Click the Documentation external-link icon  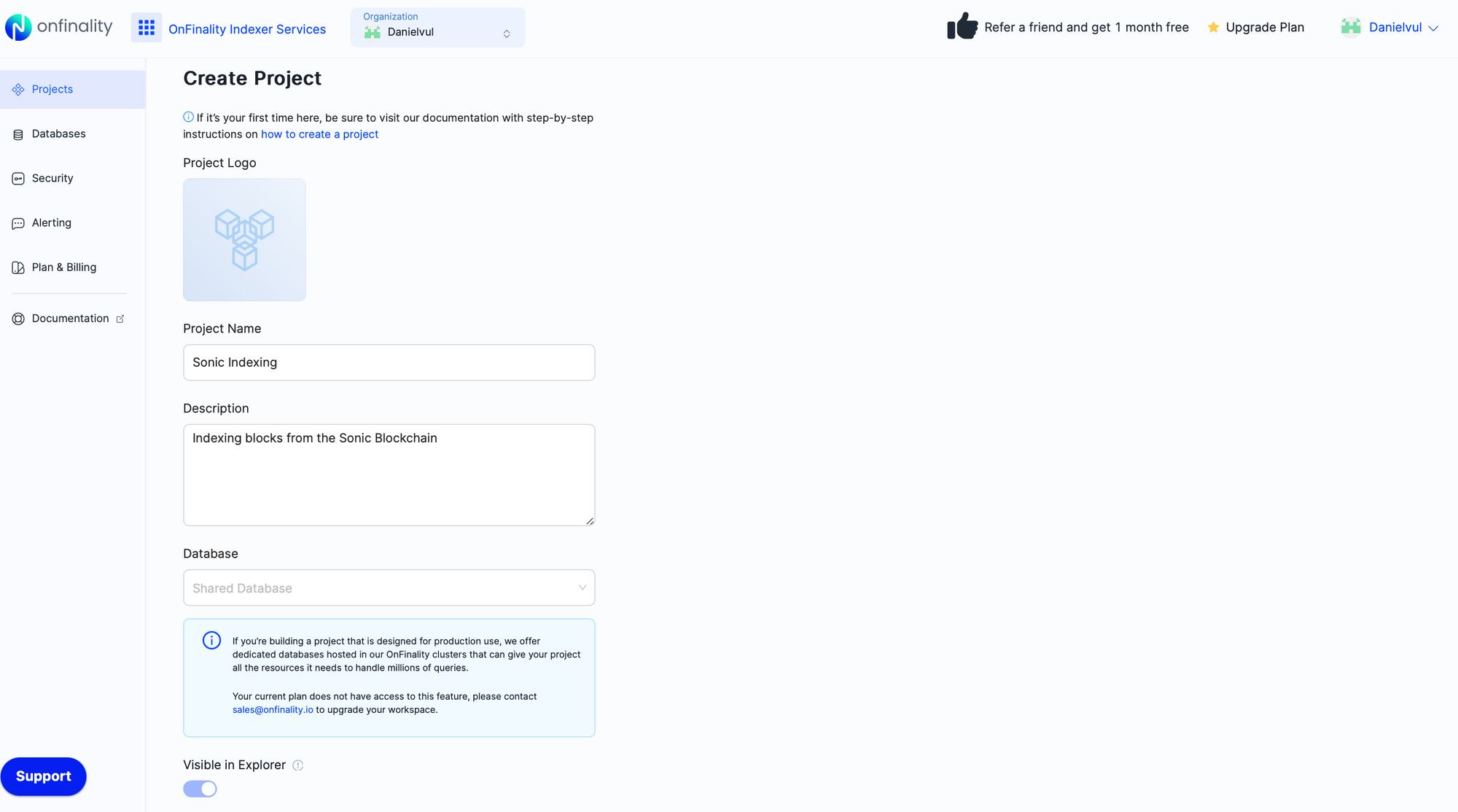pos(119,319)
